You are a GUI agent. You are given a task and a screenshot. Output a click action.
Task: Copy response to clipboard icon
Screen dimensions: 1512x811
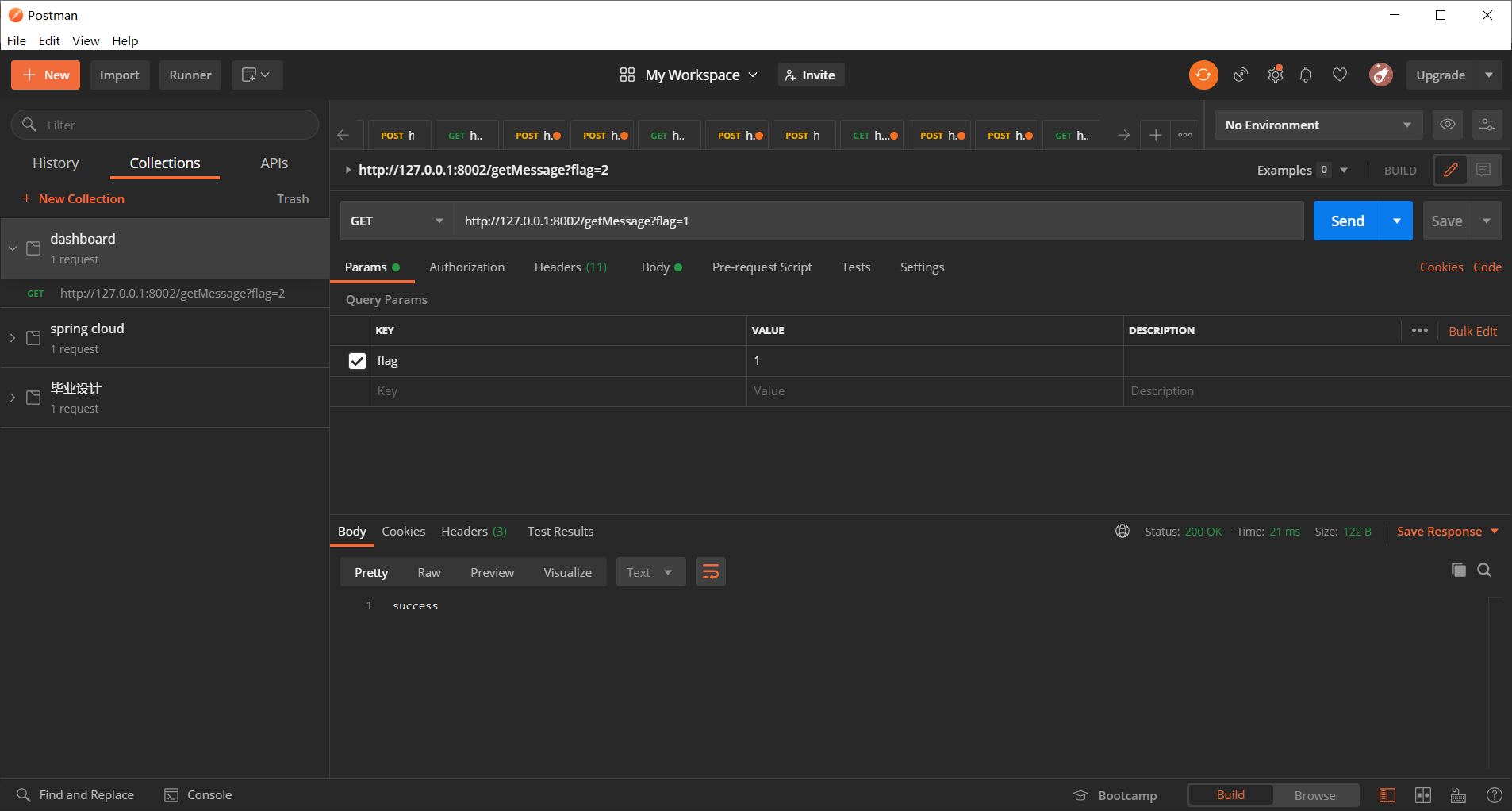(x=1458, y=570)
